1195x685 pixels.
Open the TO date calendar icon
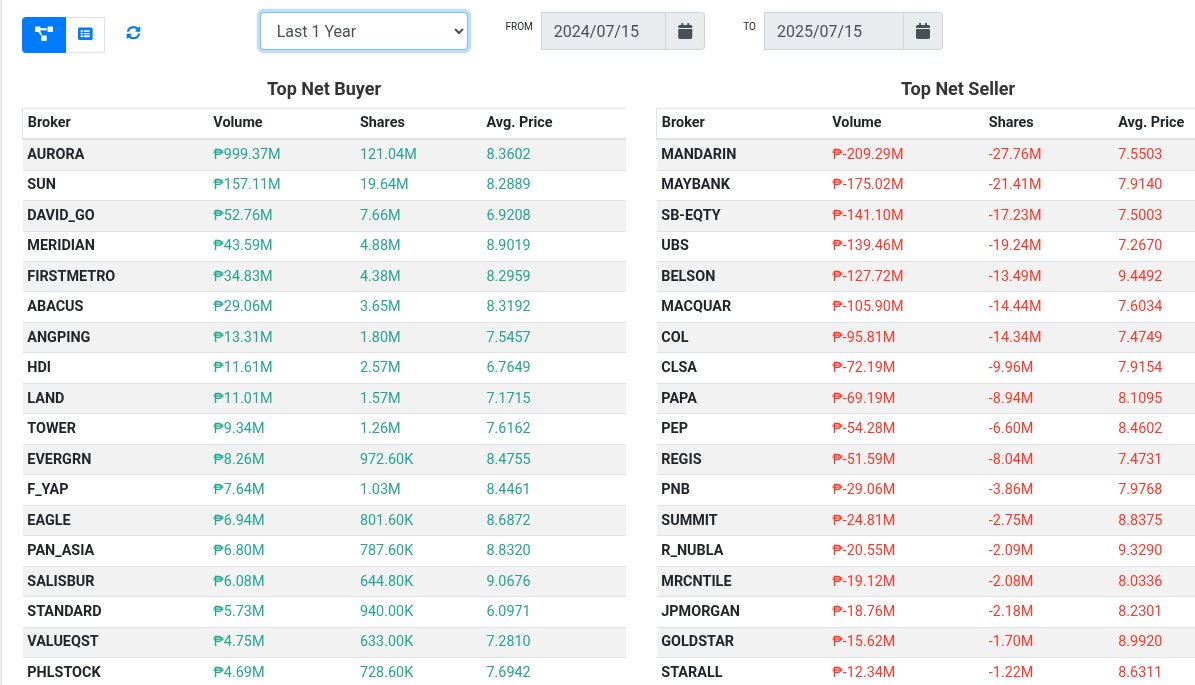[x=923, y=31]
